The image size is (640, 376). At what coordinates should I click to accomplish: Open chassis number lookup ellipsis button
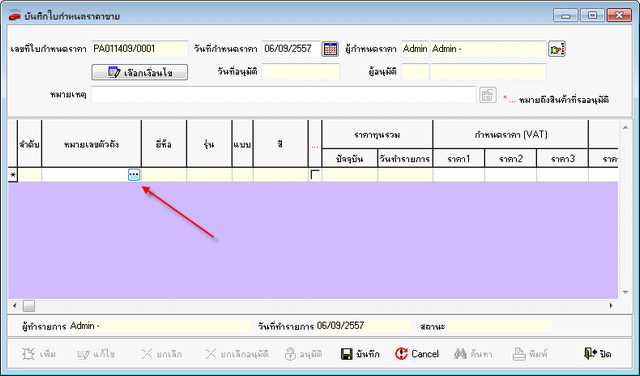coord(134,175)
